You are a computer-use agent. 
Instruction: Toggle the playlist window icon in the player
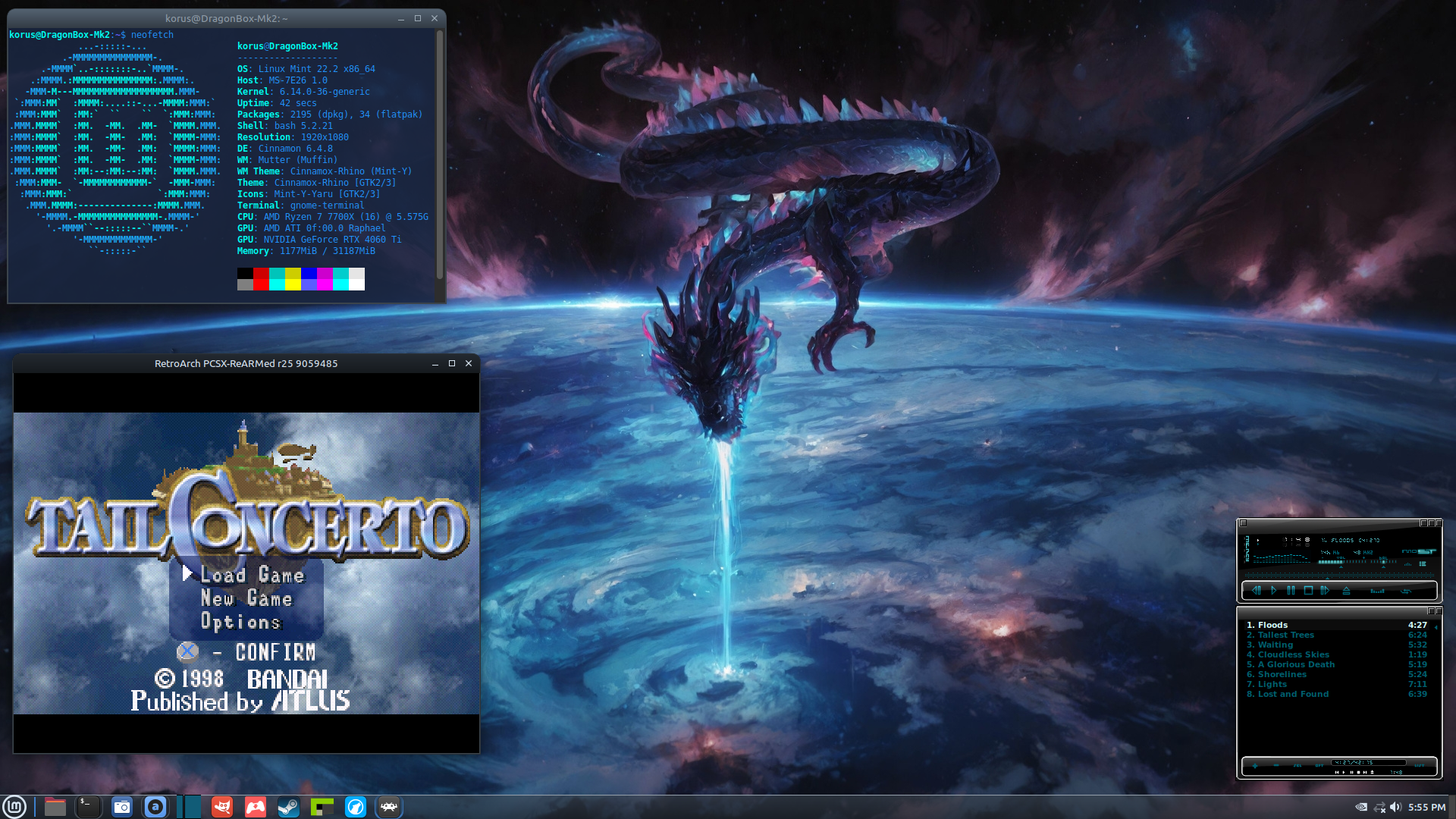[x=1423, y=563]
